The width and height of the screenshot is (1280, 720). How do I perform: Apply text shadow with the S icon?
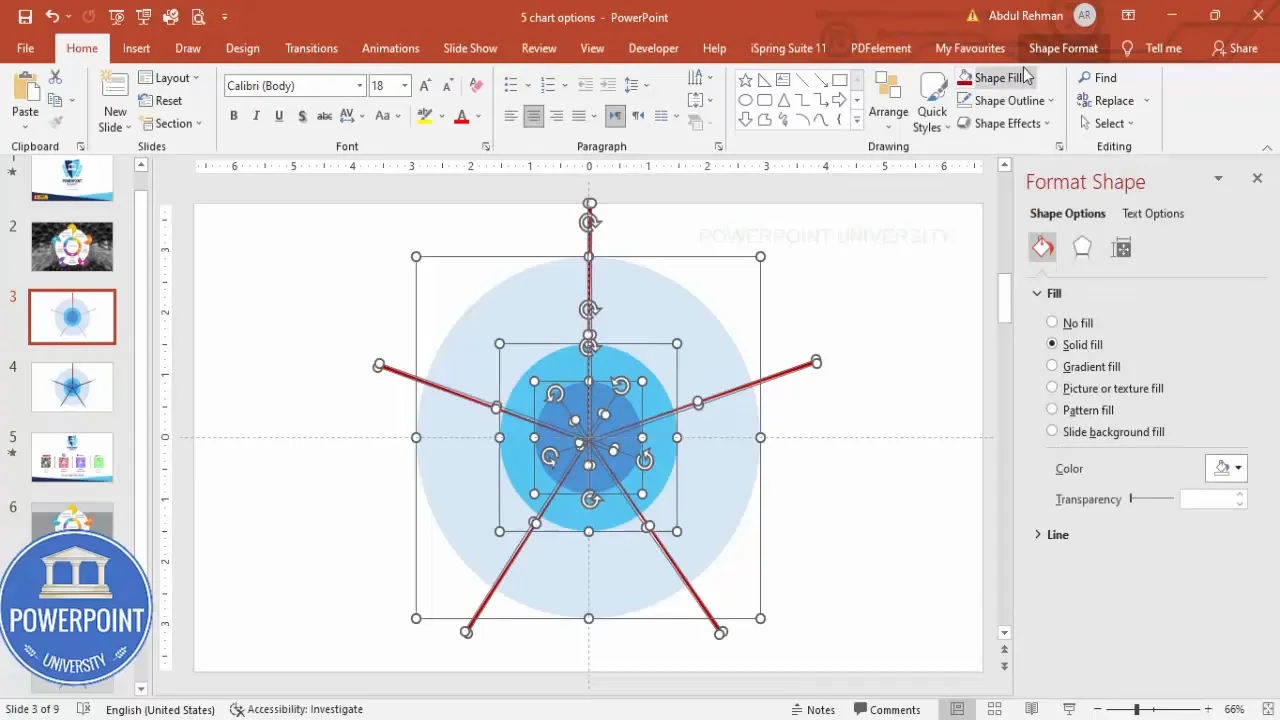pos(301,116)
